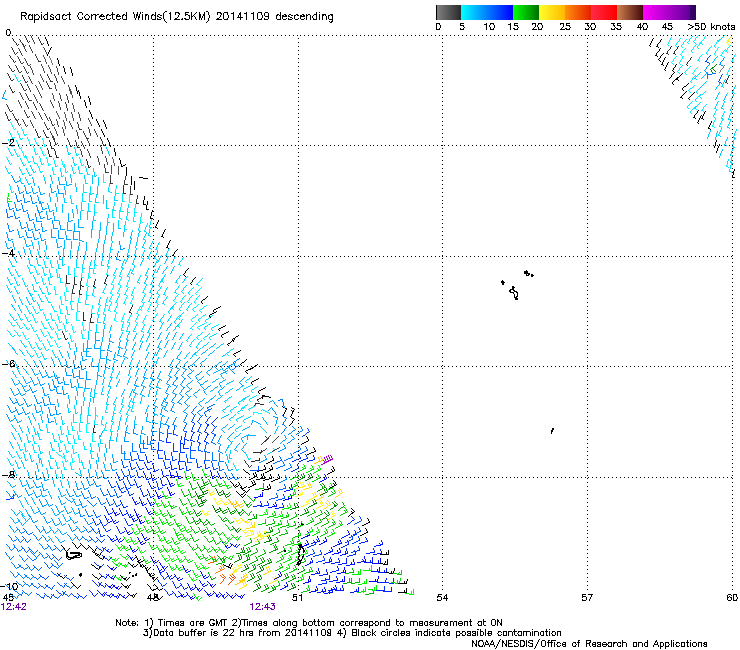Click the red 30-35 knots color band
This screenshot has height=650, width=740.
coord(604,12)
